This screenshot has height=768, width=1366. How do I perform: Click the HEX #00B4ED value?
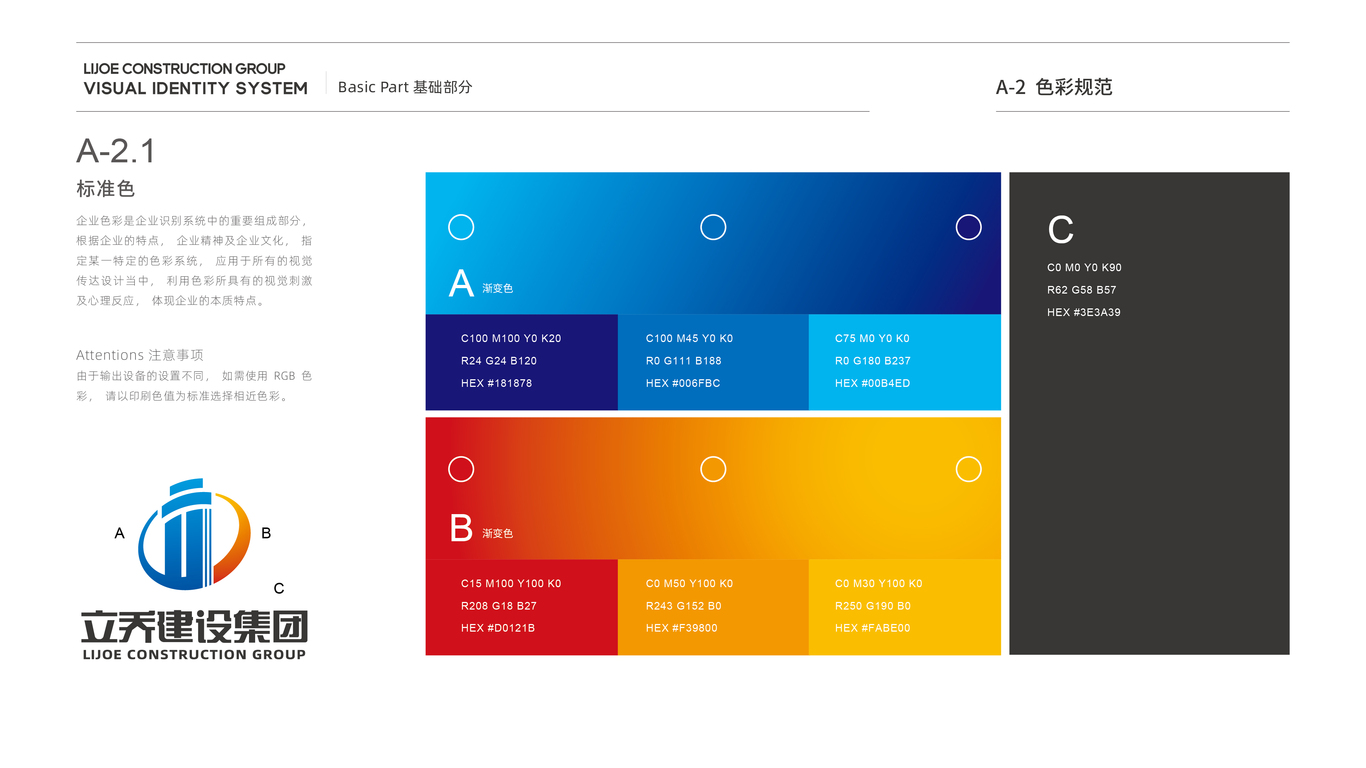(873, 383)
